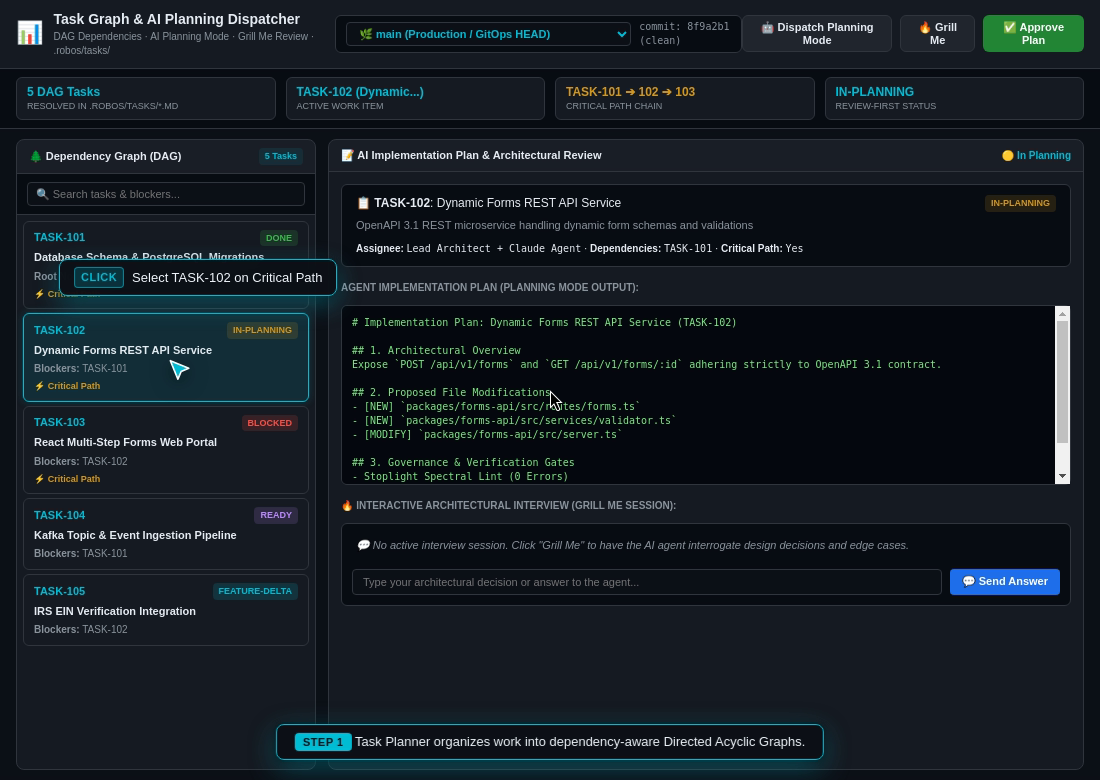Viewport: 1100px width, 780px height.
Task: Click magnifier icon in task search box
Action: click(x=42, y=194)
